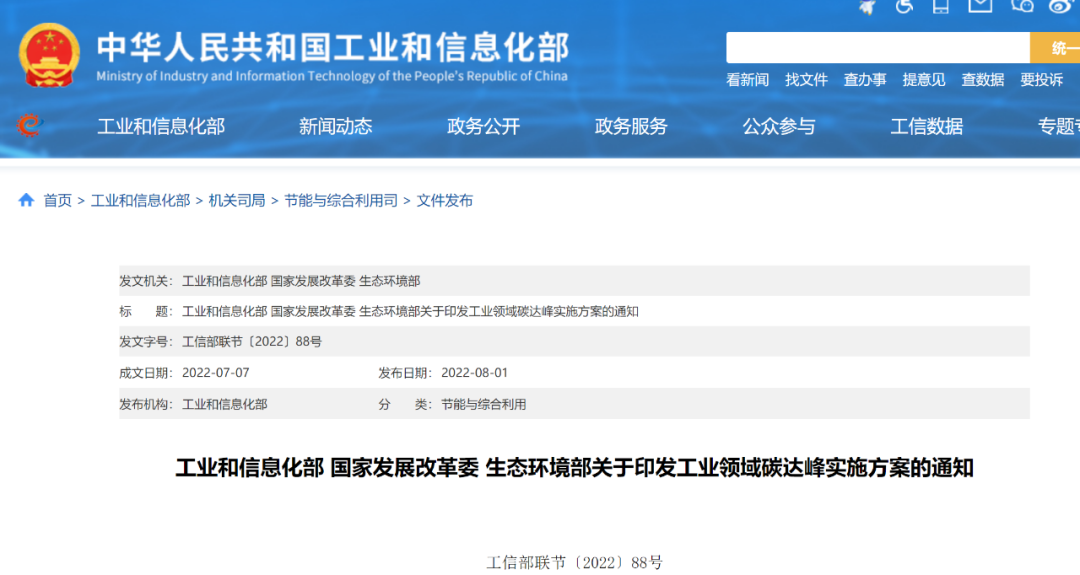Open the Weibo icon

(1062, 6)
